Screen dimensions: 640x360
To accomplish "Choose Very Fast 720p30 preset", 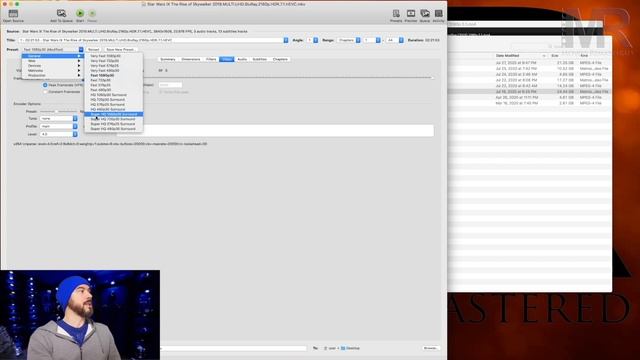I will (x=113, y=61).
